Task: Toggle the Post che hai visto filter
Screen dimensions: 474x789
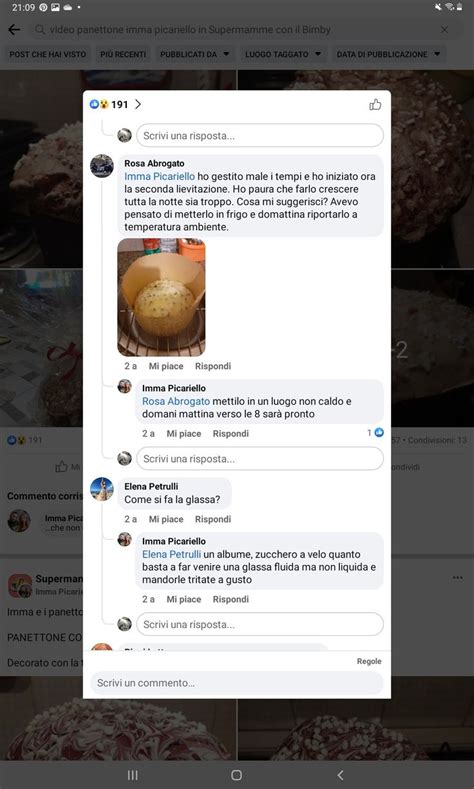Action: (x=48, y=54)
